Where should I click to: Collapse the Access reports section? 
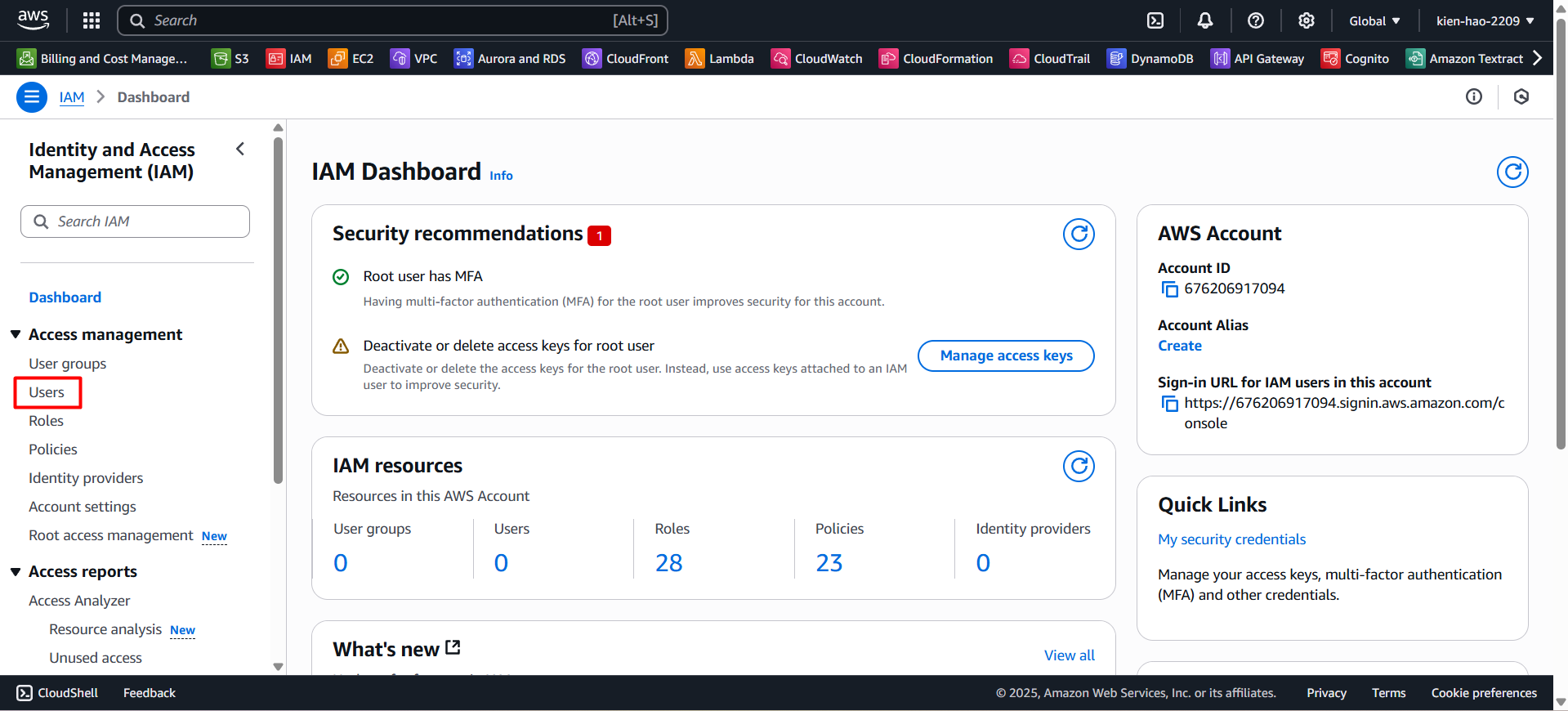tap(16, 571)
